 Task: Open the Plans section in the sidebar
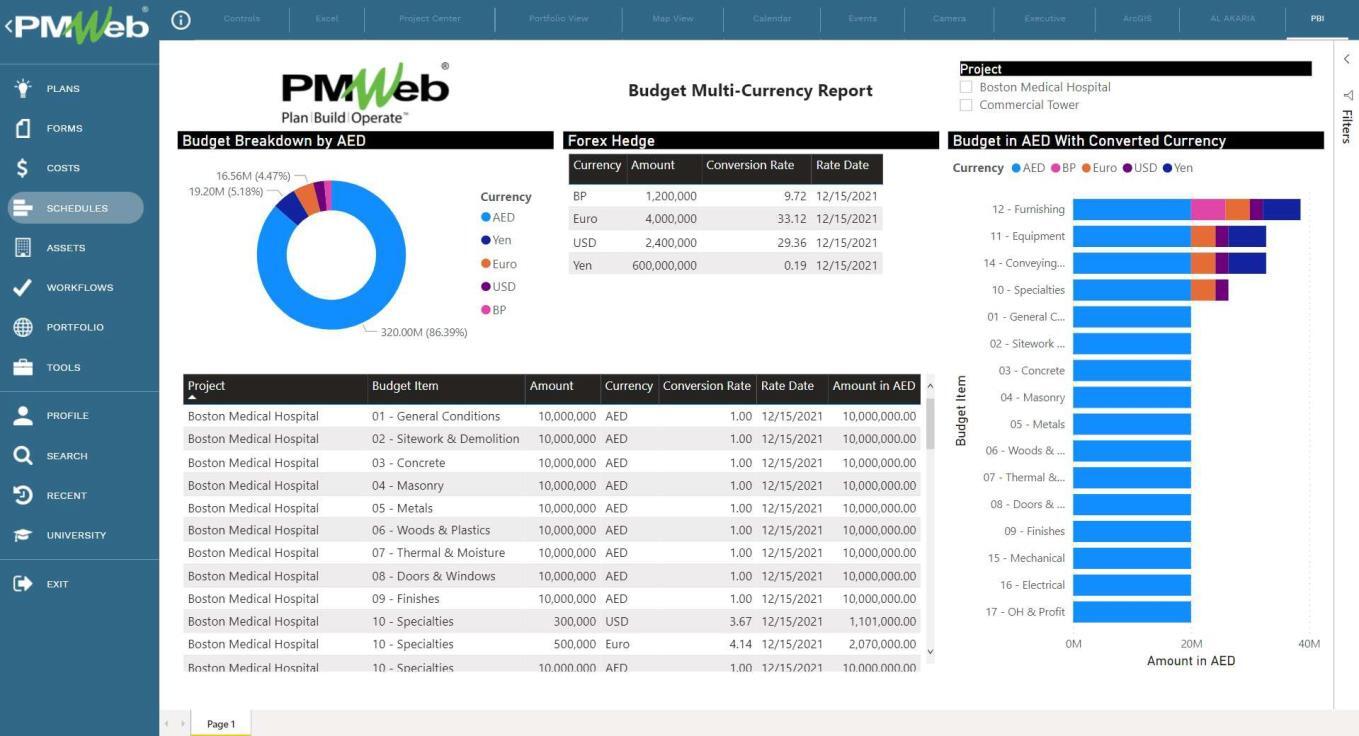coord(62,88)
